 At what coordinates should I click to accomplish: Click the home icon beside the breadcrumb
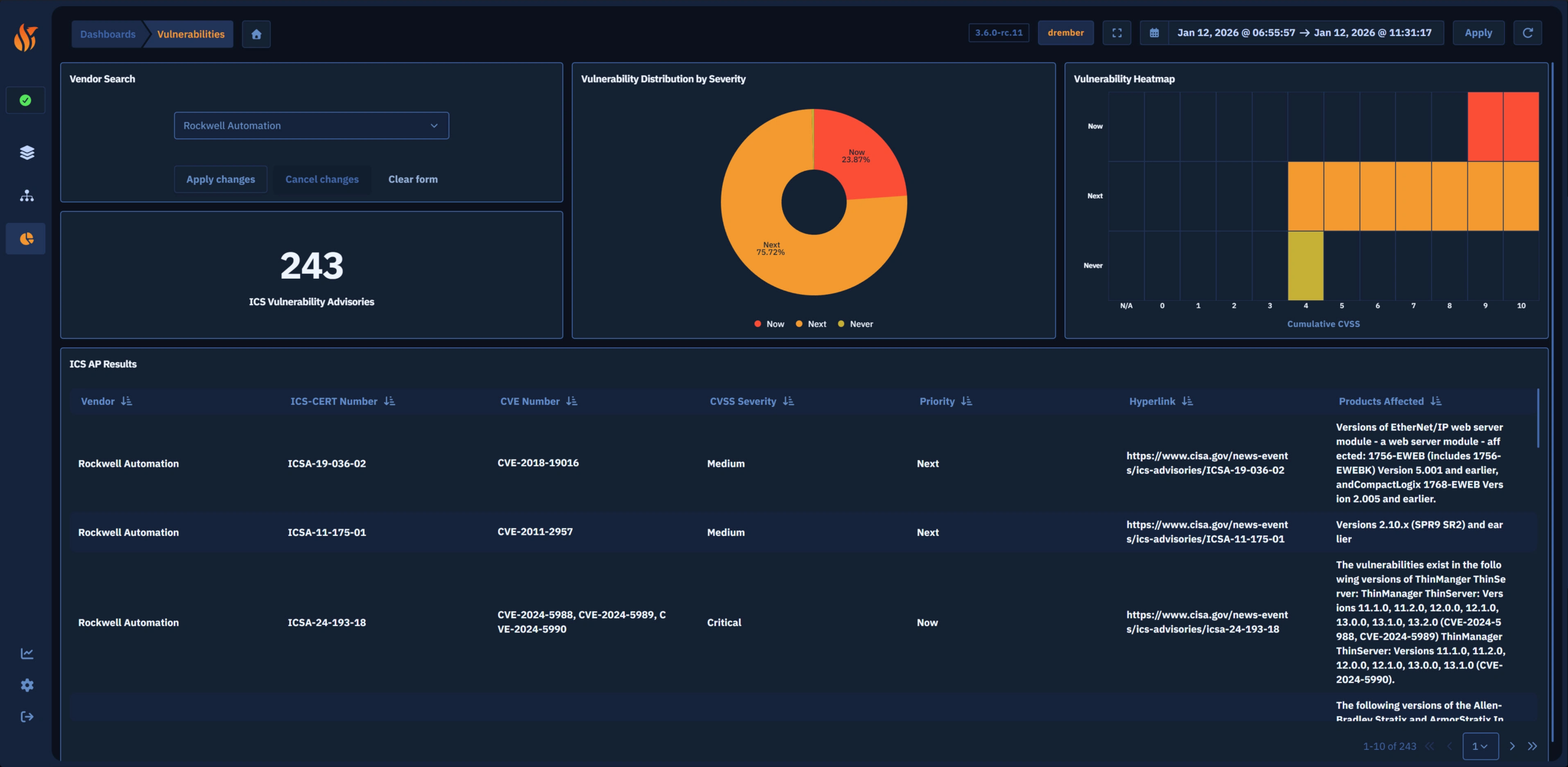(x=256, y=34)
